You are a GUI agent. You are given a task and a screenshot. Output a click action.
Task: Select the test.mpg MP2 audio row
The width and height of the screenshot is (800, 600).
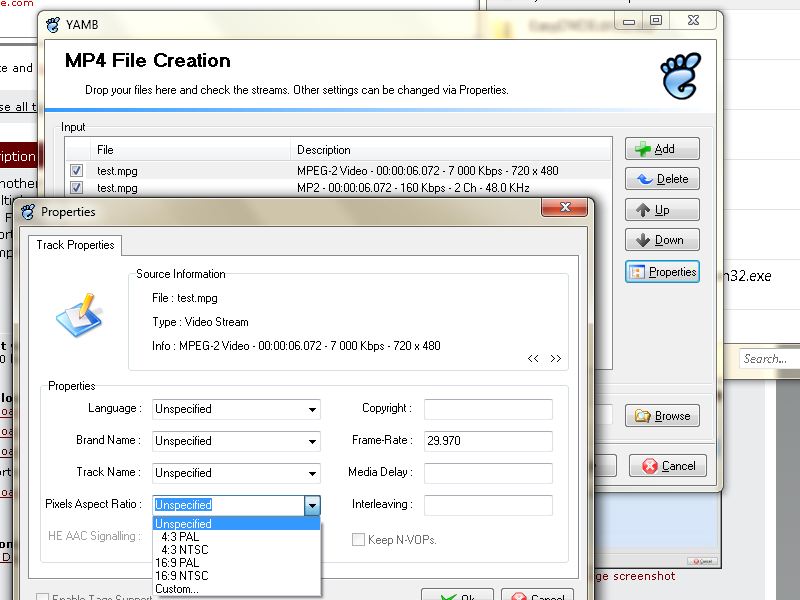click(x=338, y=188)
